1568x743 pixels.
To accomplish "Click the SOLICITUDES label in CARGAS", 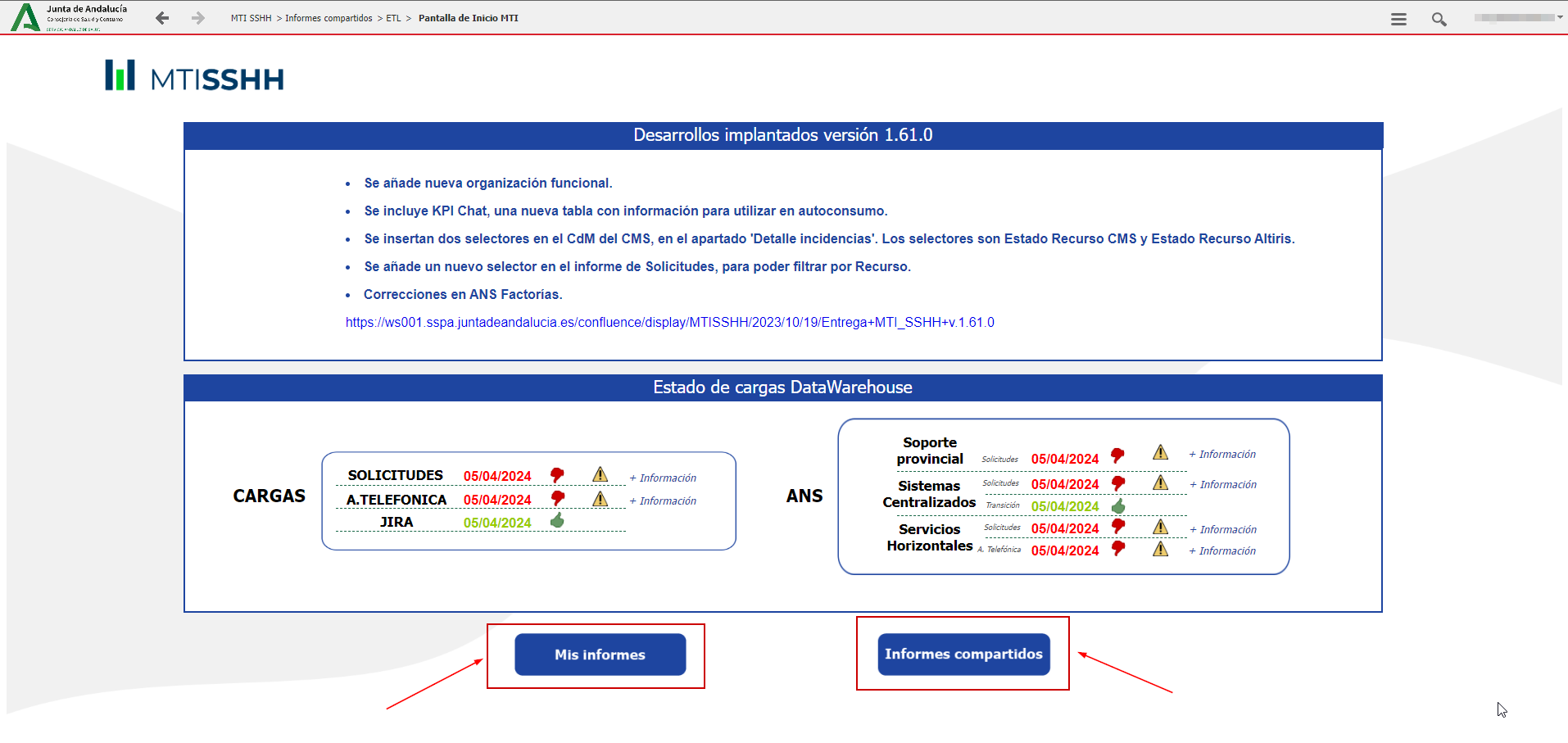I will click(395, 475).
